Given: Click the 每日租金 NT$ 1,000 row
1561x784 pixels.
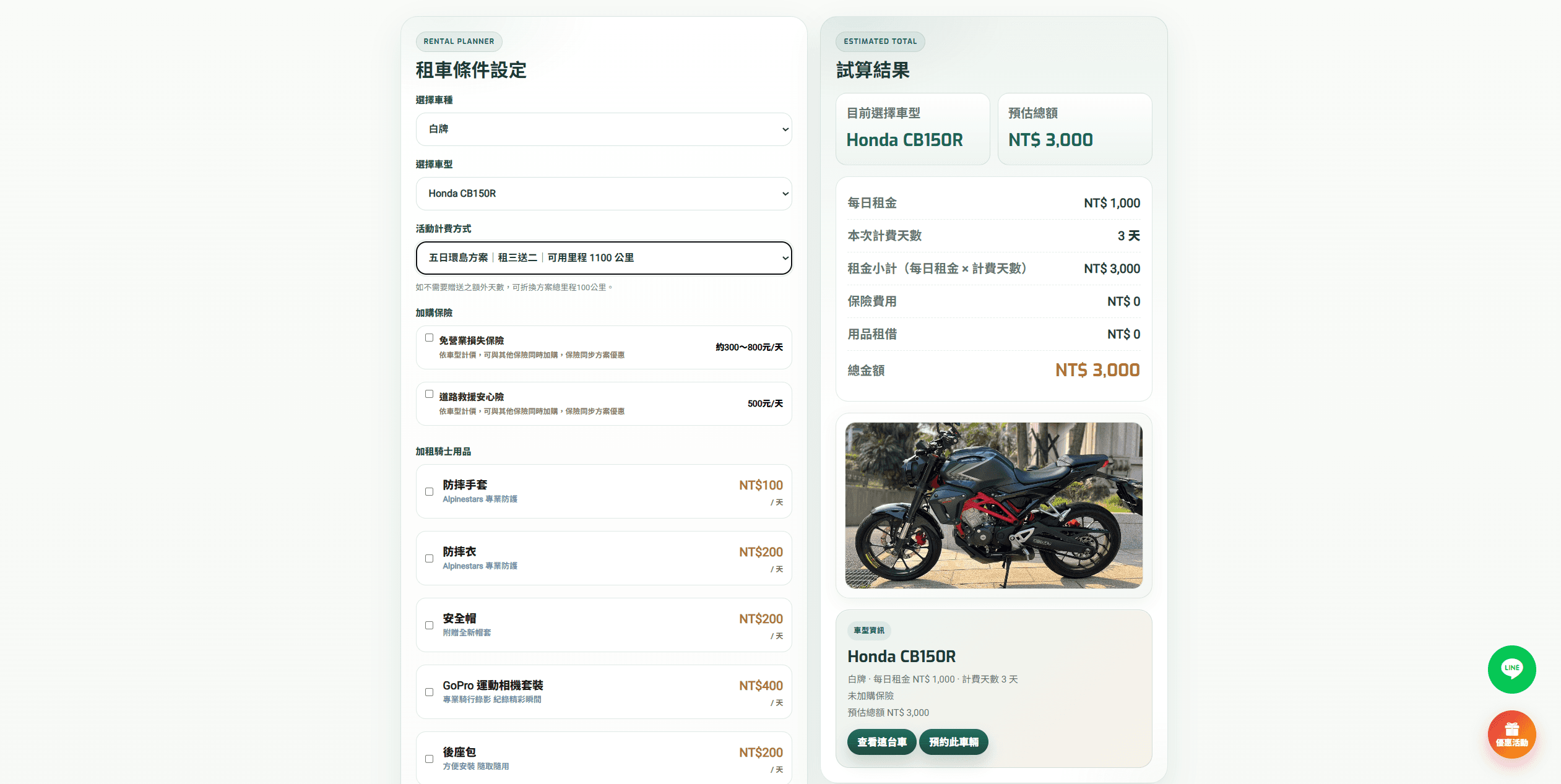Looking at the screenshot, I should (993, 203).
